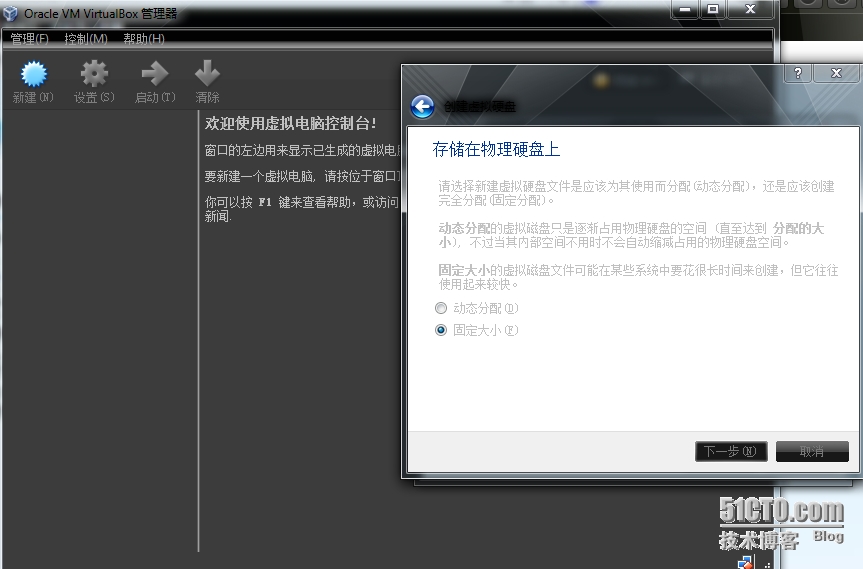863x569 pixels.
Task: Click the dialog help question mark button
Action: click(798, 73)
